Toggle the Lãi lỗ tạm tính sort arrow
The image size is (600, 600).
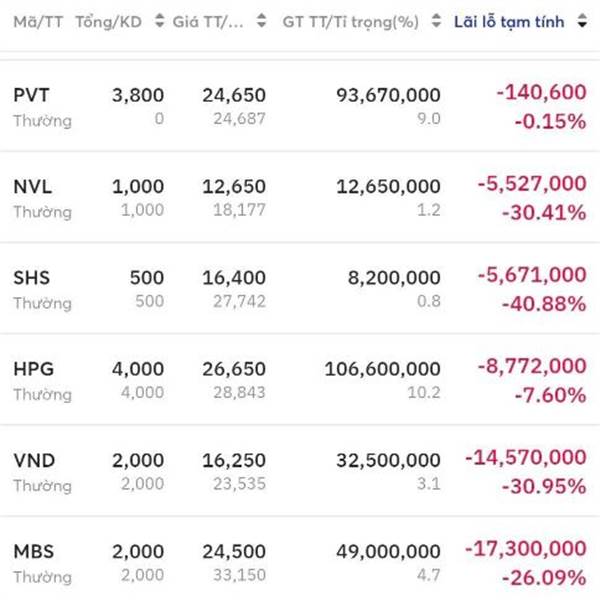[583, 21]
